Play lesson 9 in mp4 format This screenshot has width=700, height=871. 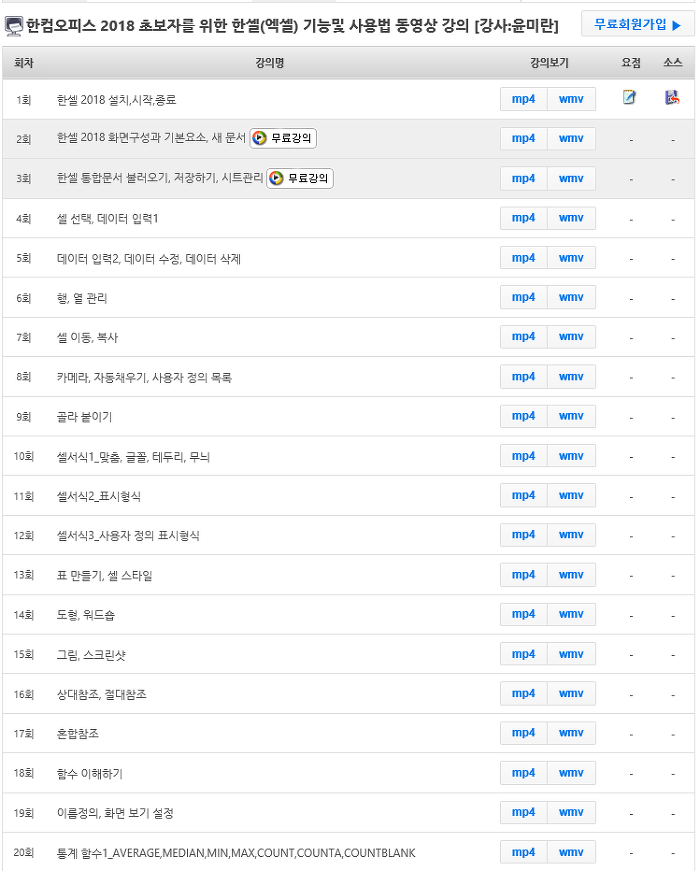[x=523, y=416]
